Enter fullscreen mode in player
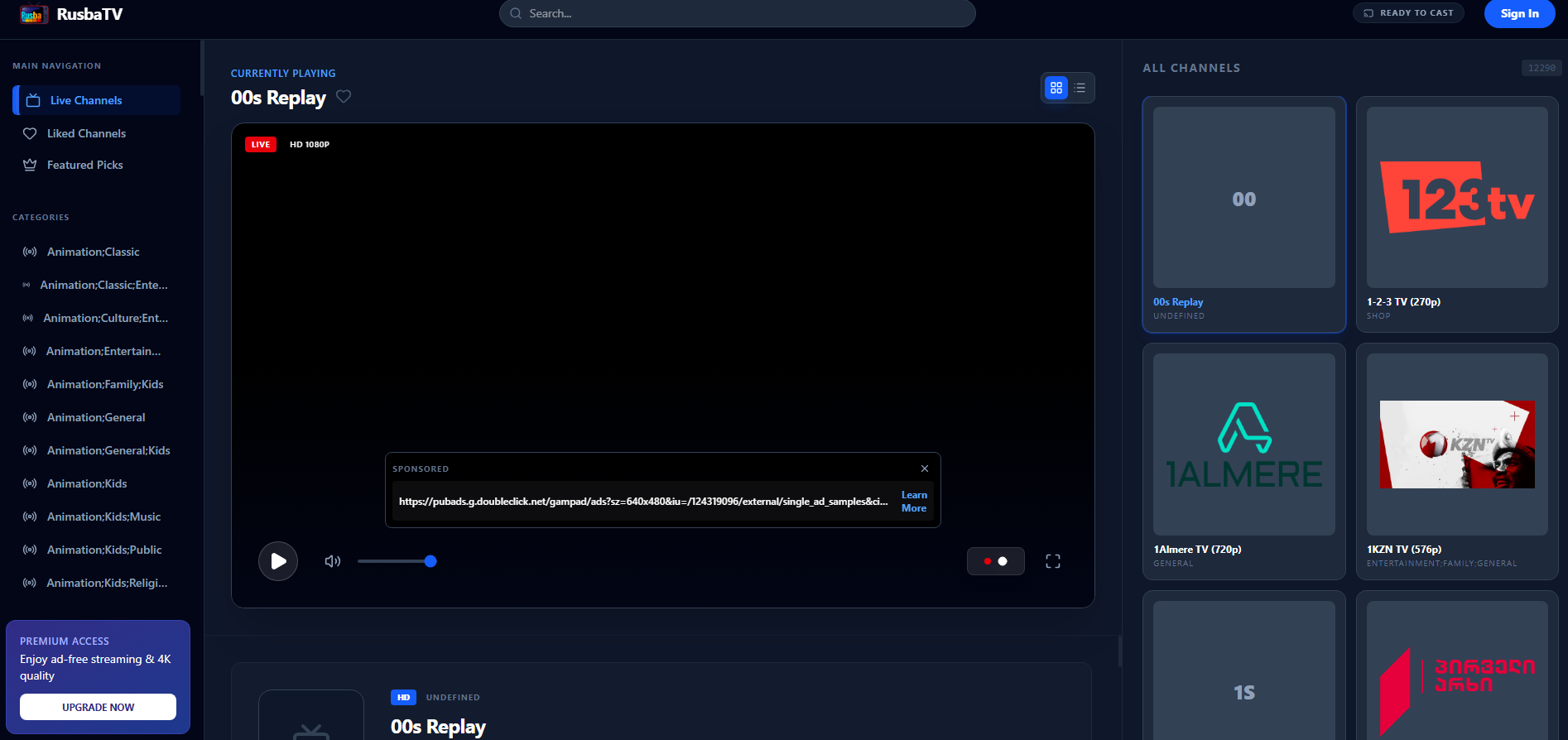This screenshot has width=1568, height=740. pos(1053,561)
